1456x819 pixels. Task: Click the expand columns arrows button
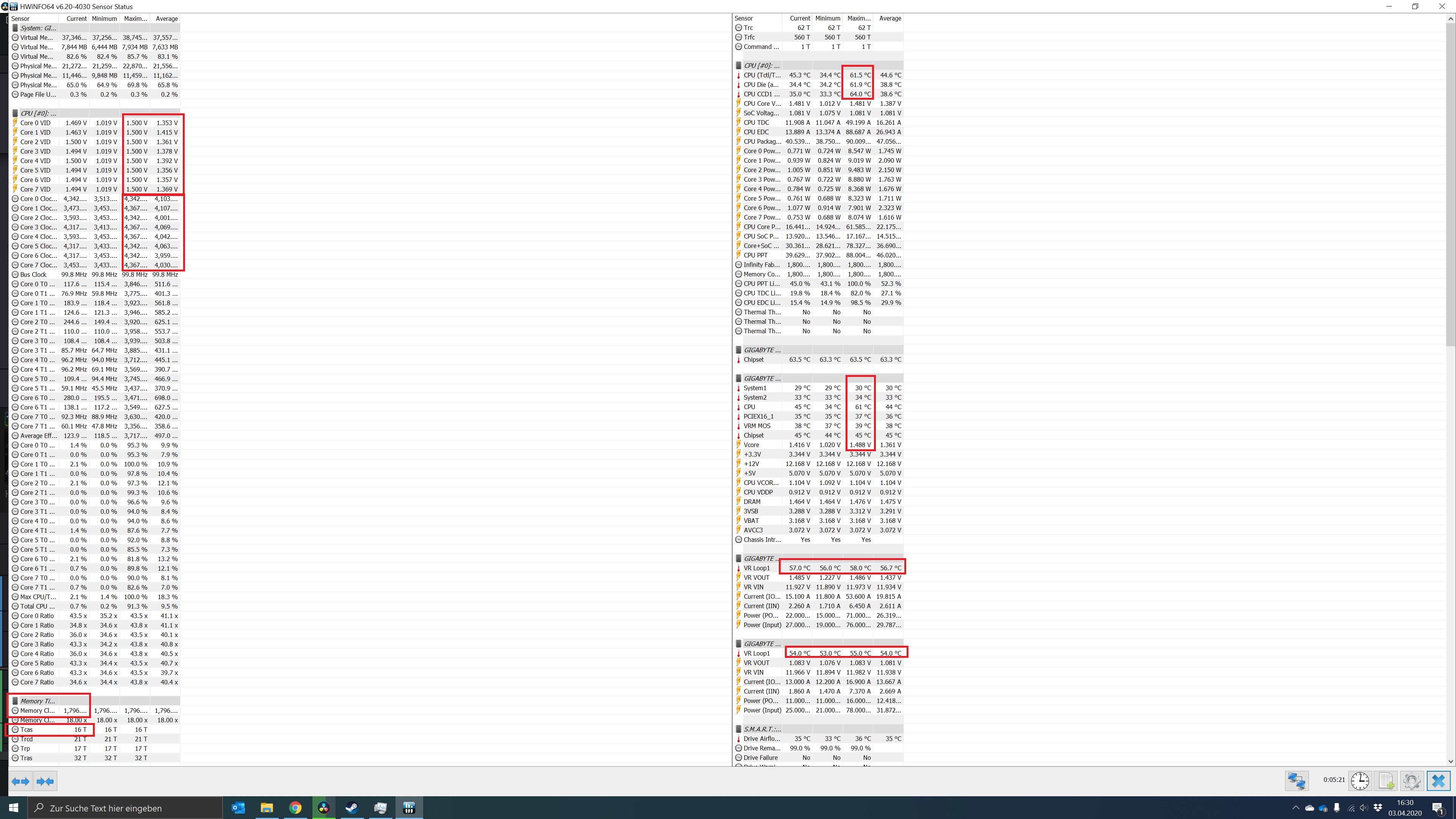tap(20, 781)
